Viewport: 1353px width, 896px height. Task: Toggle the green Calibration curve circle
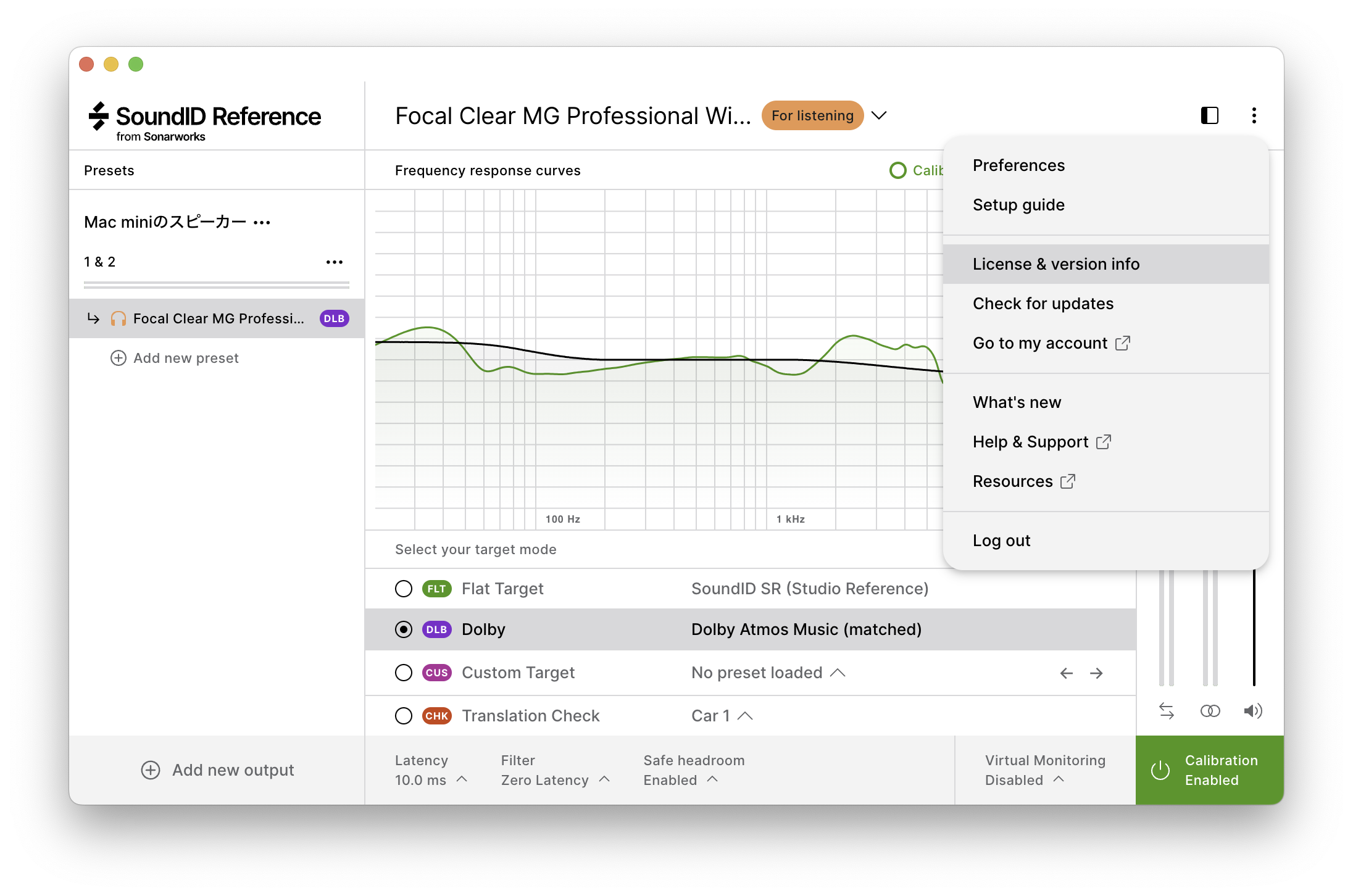coord(898,170)
